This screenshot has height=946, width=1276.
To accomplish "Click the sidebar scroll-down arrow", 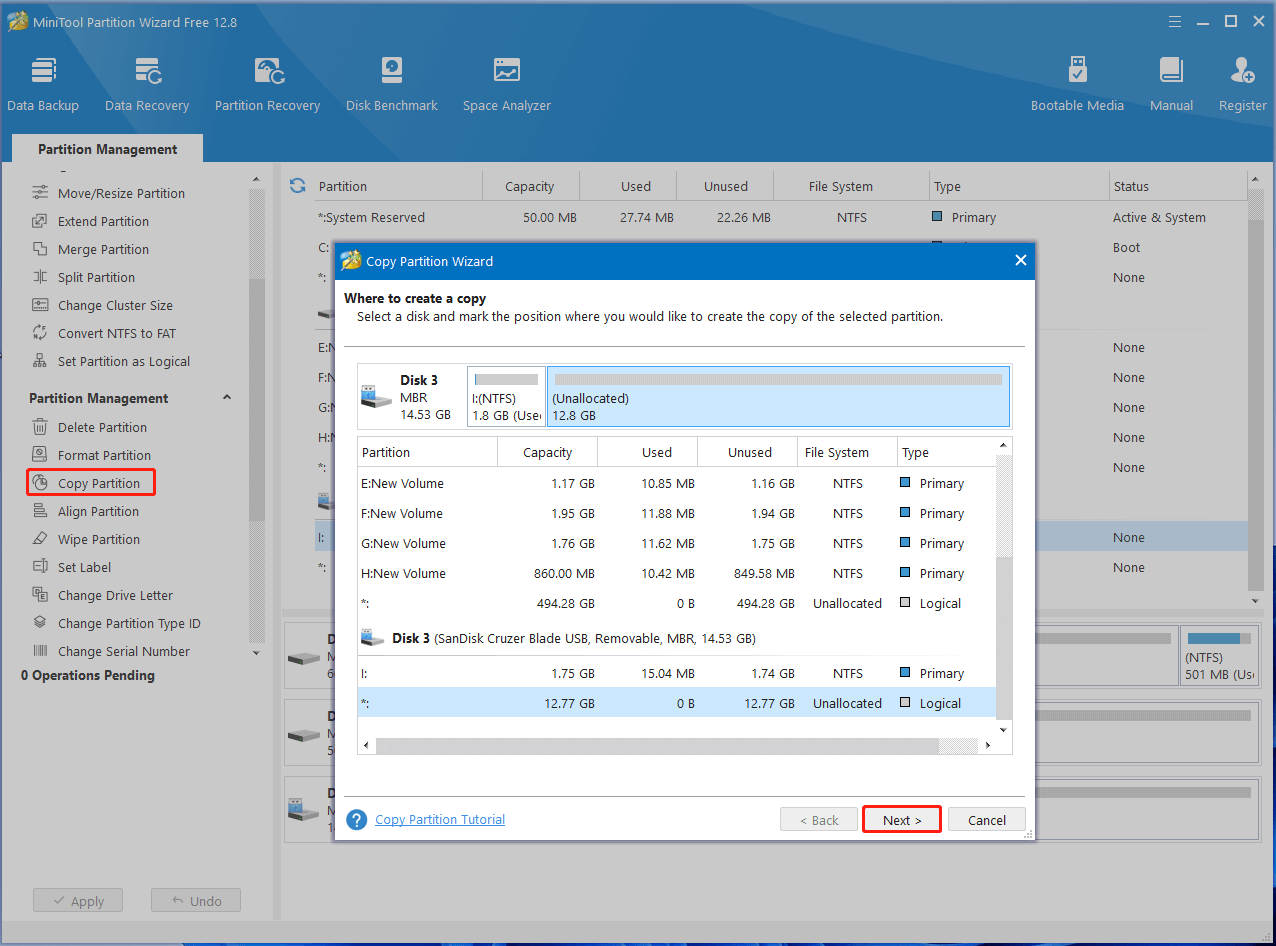I will point(257,653).
